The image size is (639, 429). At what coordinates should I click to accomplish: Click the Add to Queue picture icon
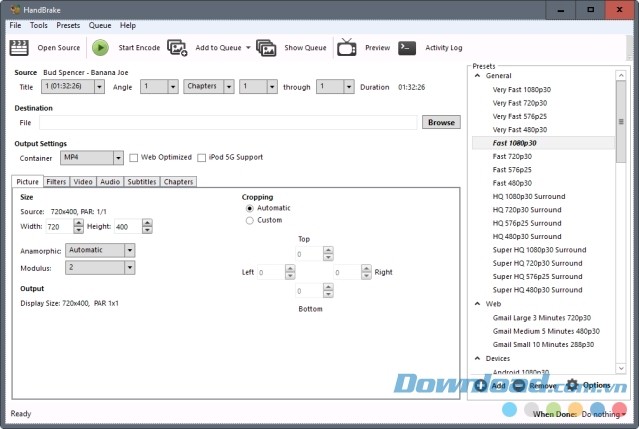[177, 48]
